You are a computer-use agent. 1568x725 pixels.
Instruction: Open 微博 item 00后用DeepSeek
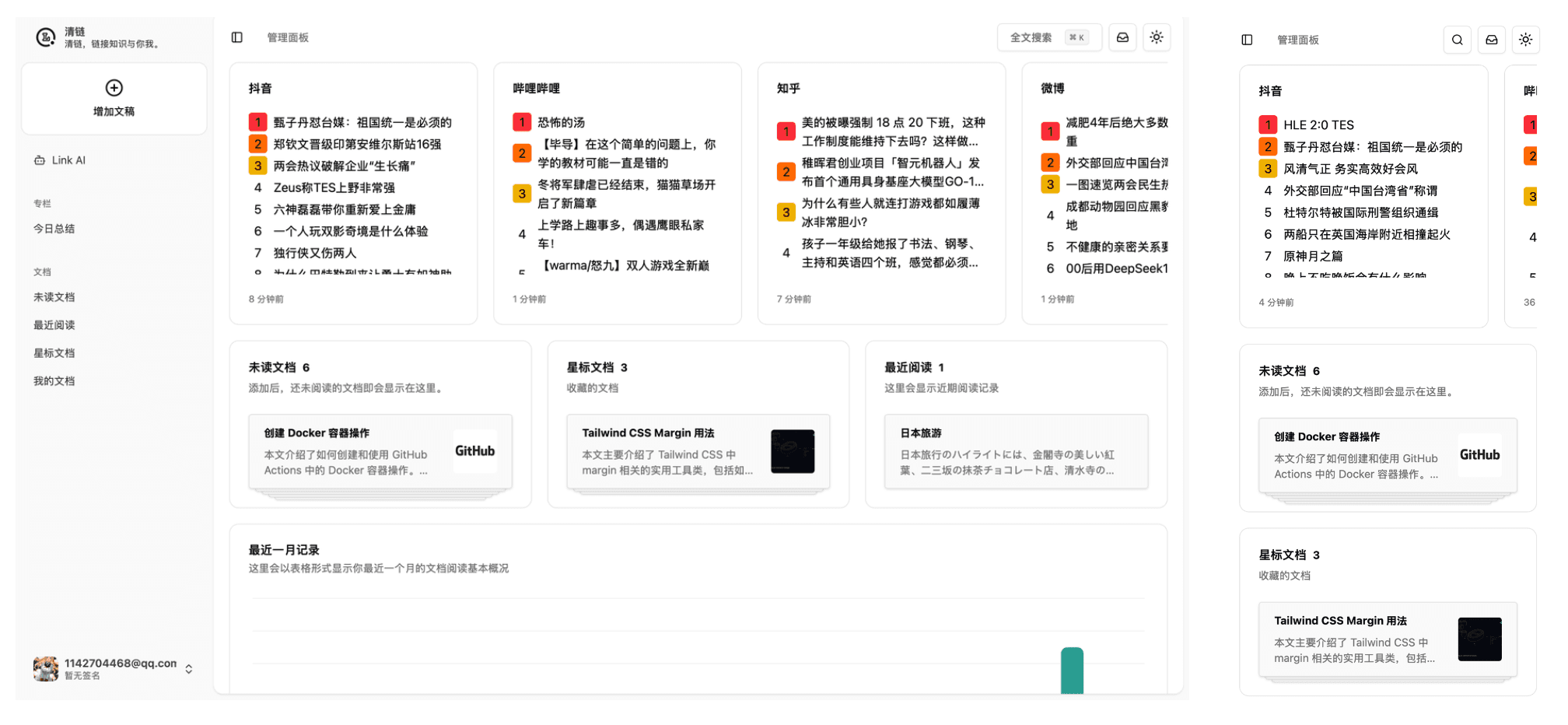pyautogui.click(x=1117, y=268)
